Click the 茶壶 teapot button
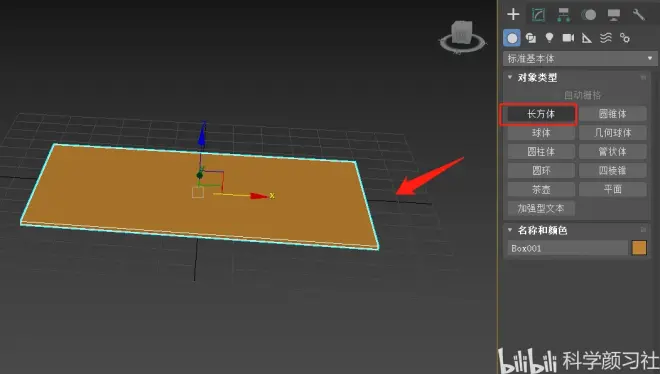The height and width of the screenshot is (374, 660). (541, 189)
